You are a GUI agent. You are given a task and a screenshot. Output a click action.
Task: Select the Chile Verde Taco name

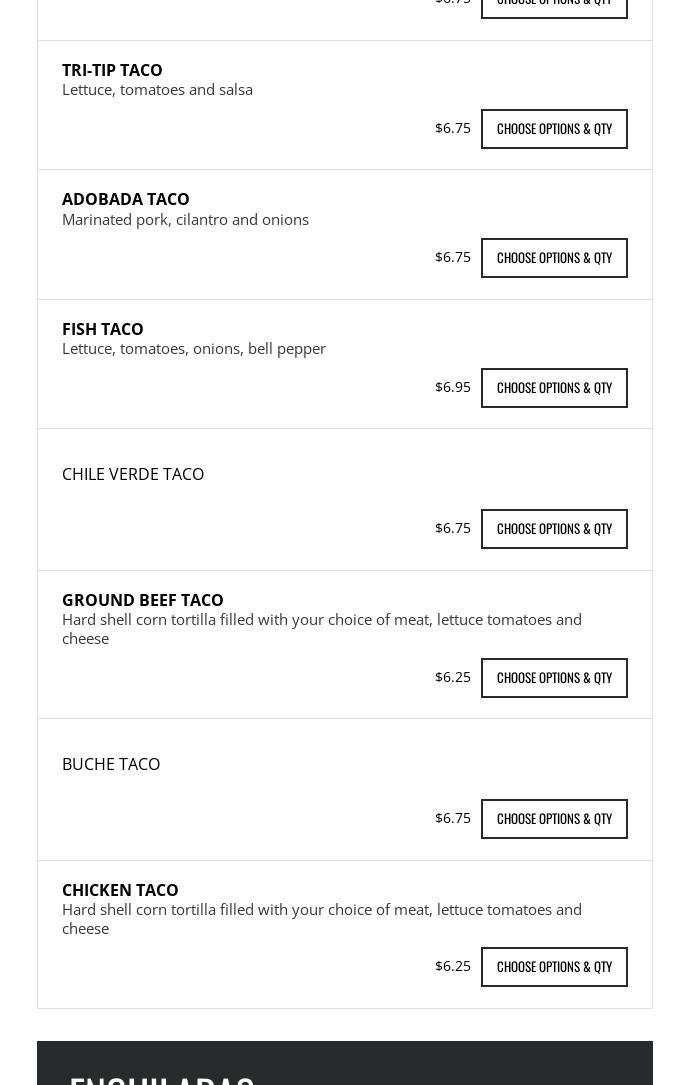[x=133, y=474]
